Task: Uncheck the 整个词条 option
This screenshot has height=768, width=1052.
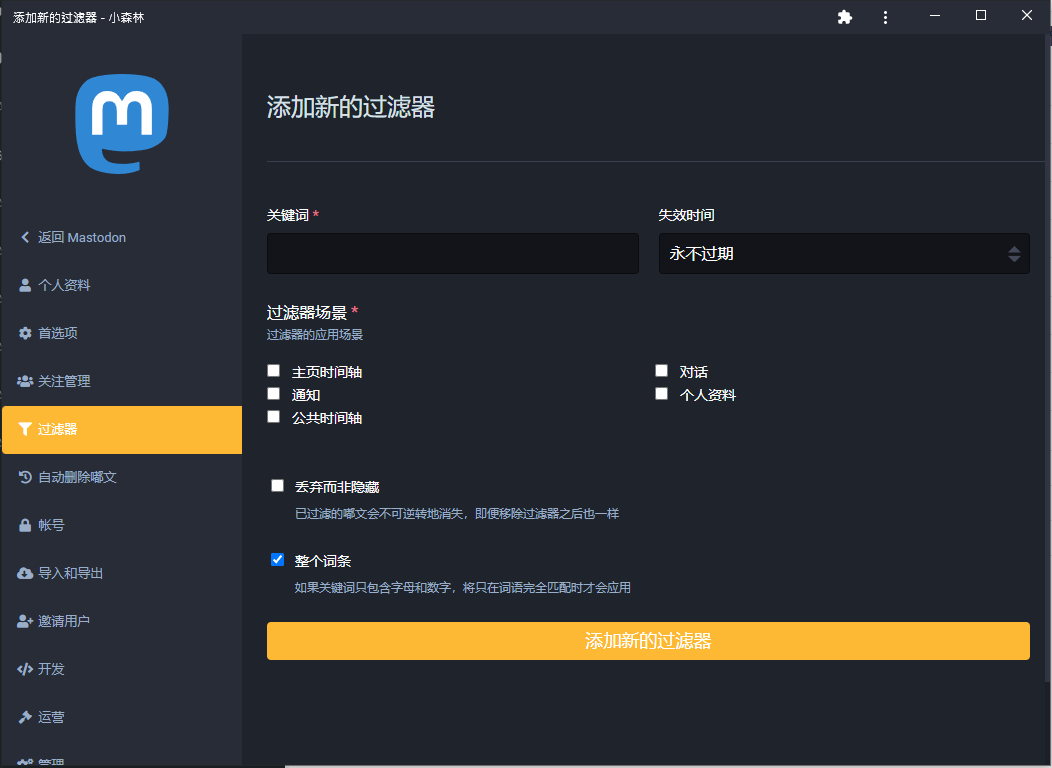Action: pos(278,560)
